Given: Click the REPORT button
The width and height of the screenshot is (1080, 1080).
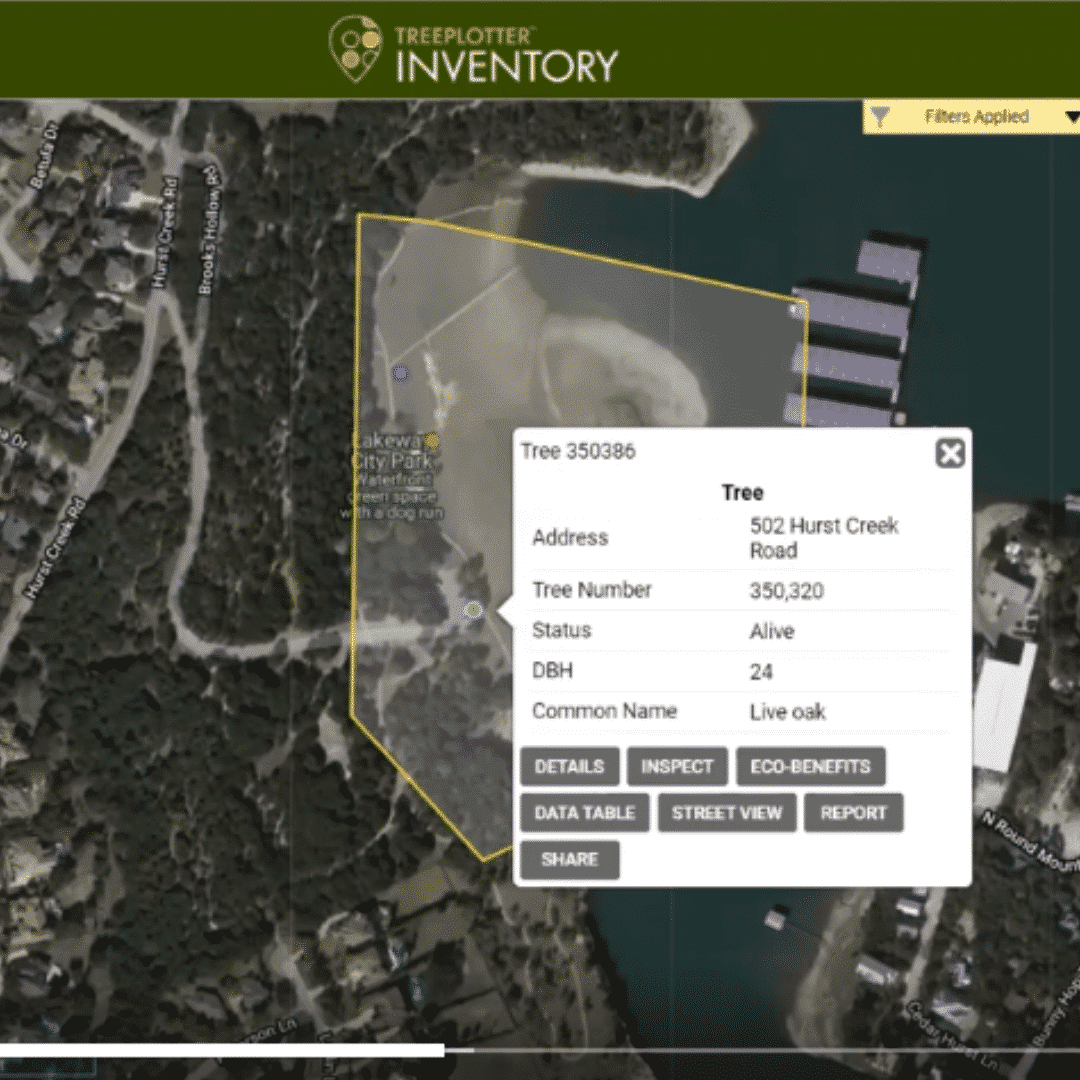Looking at the screenshot, I should (853, 813).
